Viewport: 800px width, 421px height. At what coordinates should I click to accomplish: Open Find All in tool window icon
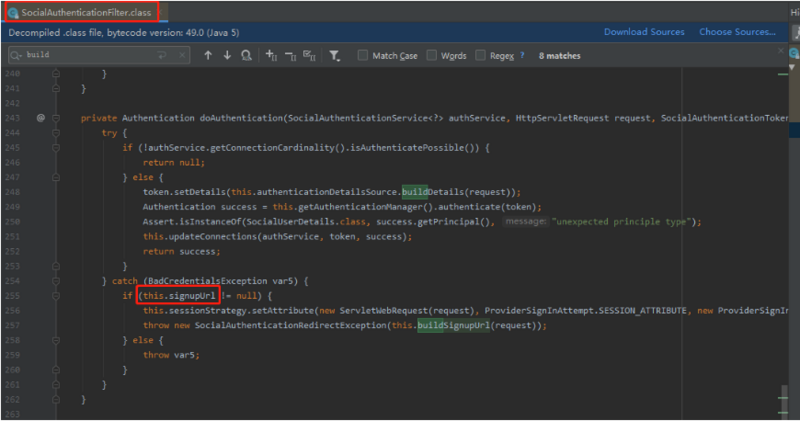(x=246, y=55)
